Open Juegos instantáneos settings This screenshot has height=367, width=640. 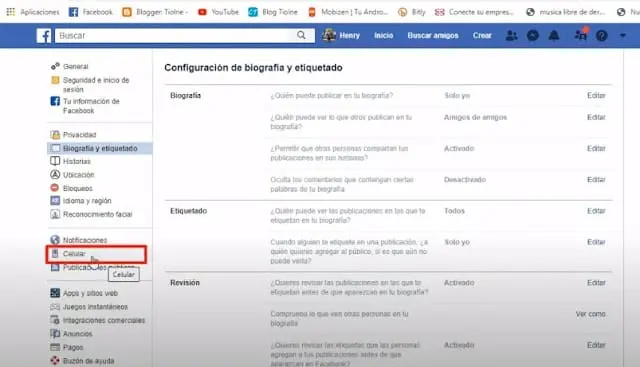tap(95, 307)
